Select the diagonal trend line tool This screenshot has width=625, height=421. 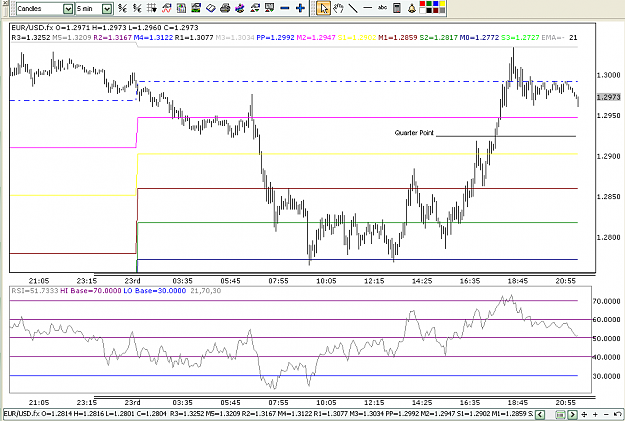(x=353, y=8)
